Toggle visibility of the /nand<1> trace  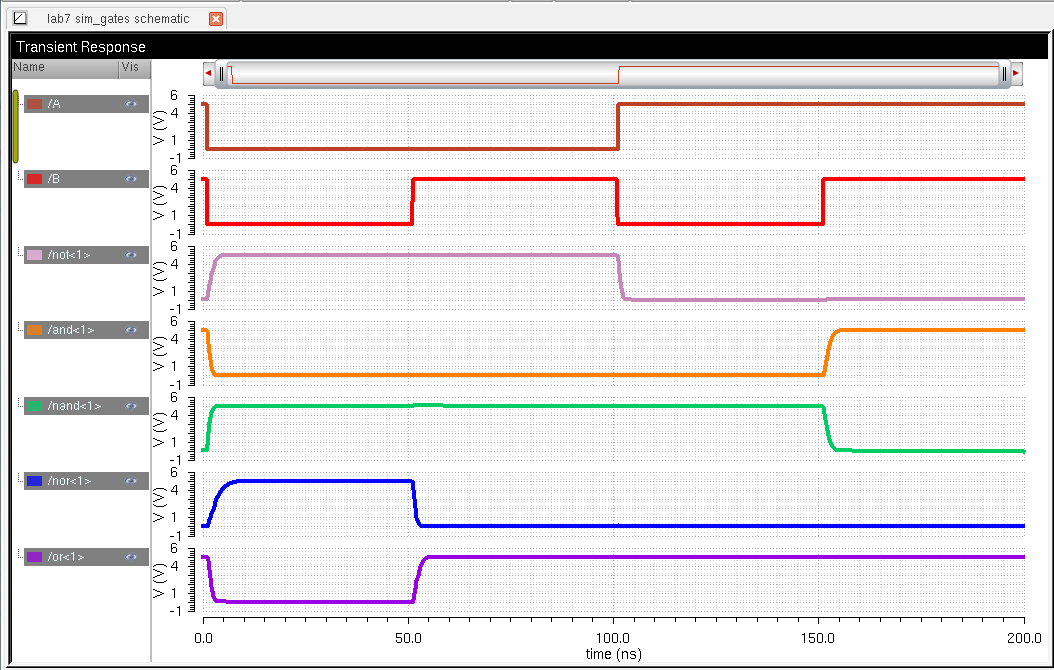(x=131, y=406)
